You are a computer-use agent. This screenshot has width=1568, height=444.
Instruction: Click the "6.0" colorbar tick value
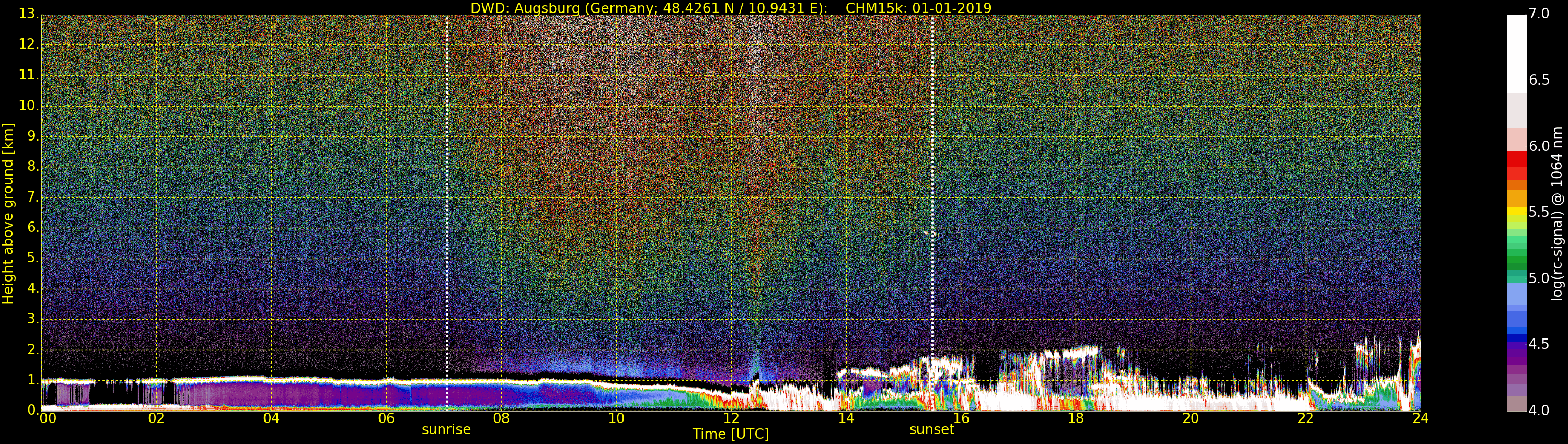pyautogui.click(x=1539, y=146)
